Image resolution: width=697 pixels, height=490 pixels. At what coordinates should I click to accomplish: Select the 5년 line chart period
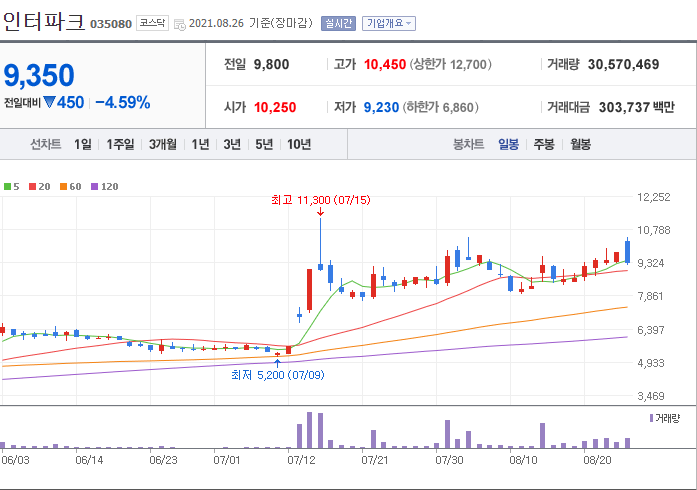[264, 144]
